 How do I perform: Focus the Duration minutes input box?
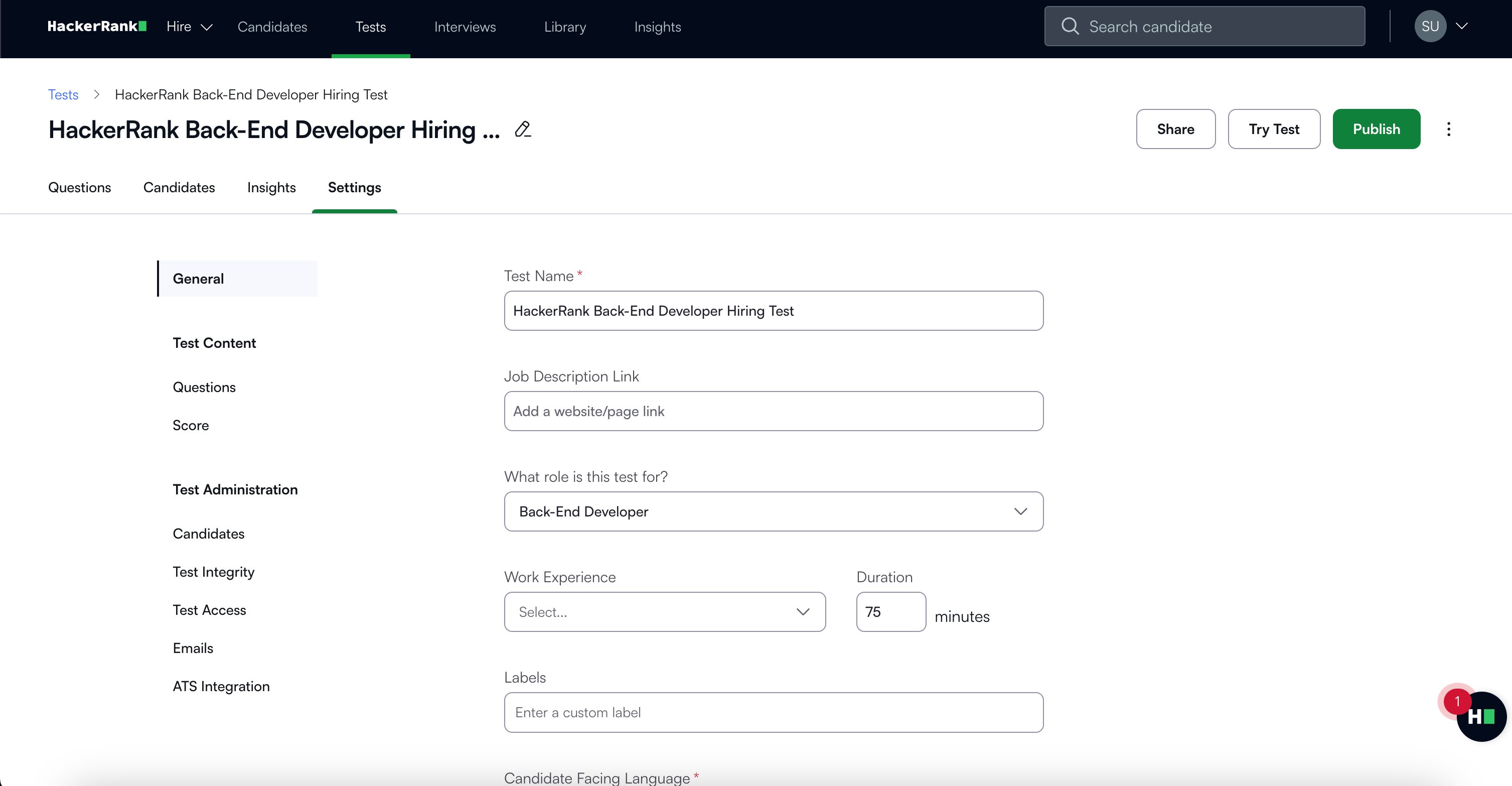890,612
